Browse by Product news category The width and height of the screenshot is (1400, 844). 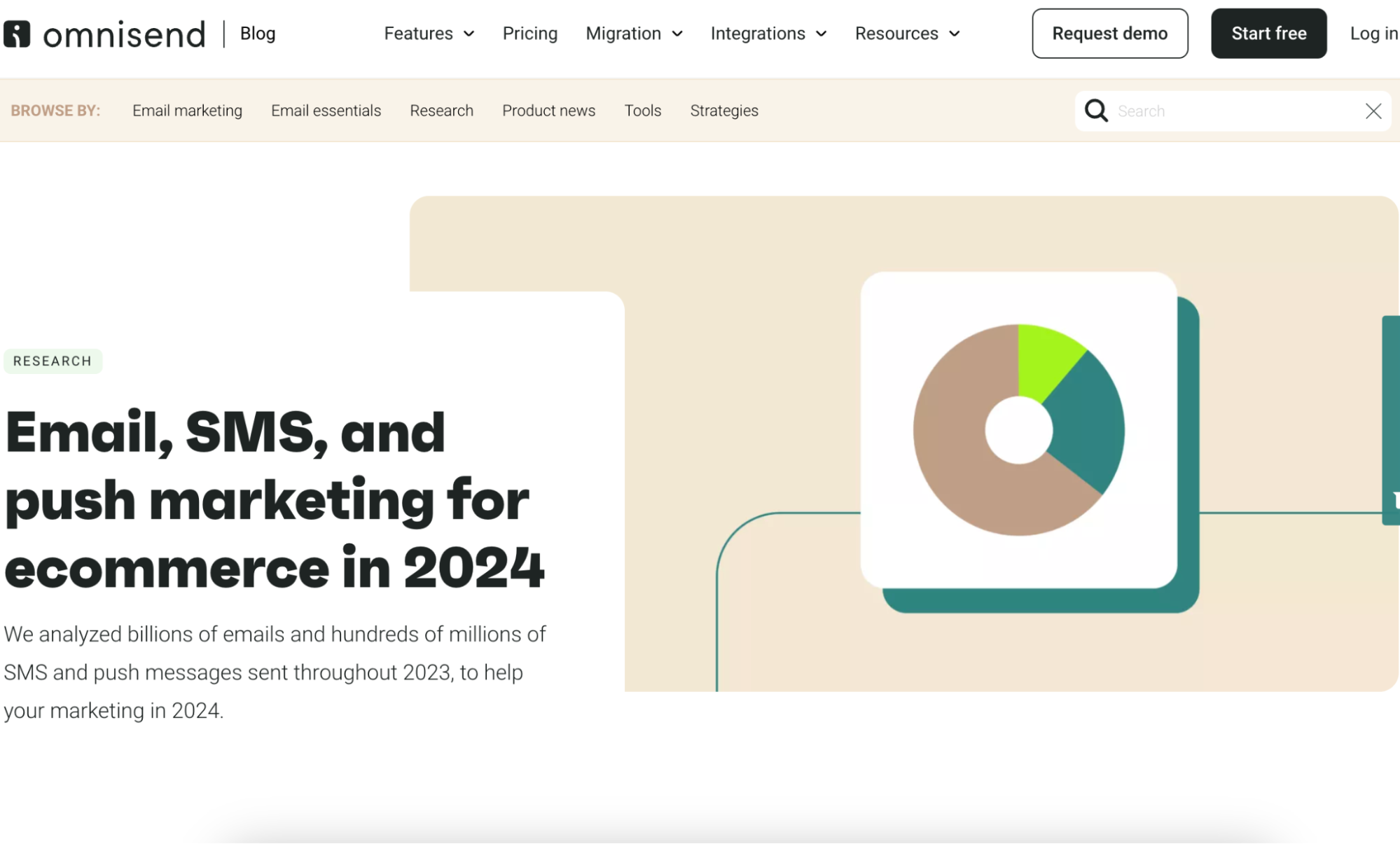pyautogui.click(x=548, y=111)
